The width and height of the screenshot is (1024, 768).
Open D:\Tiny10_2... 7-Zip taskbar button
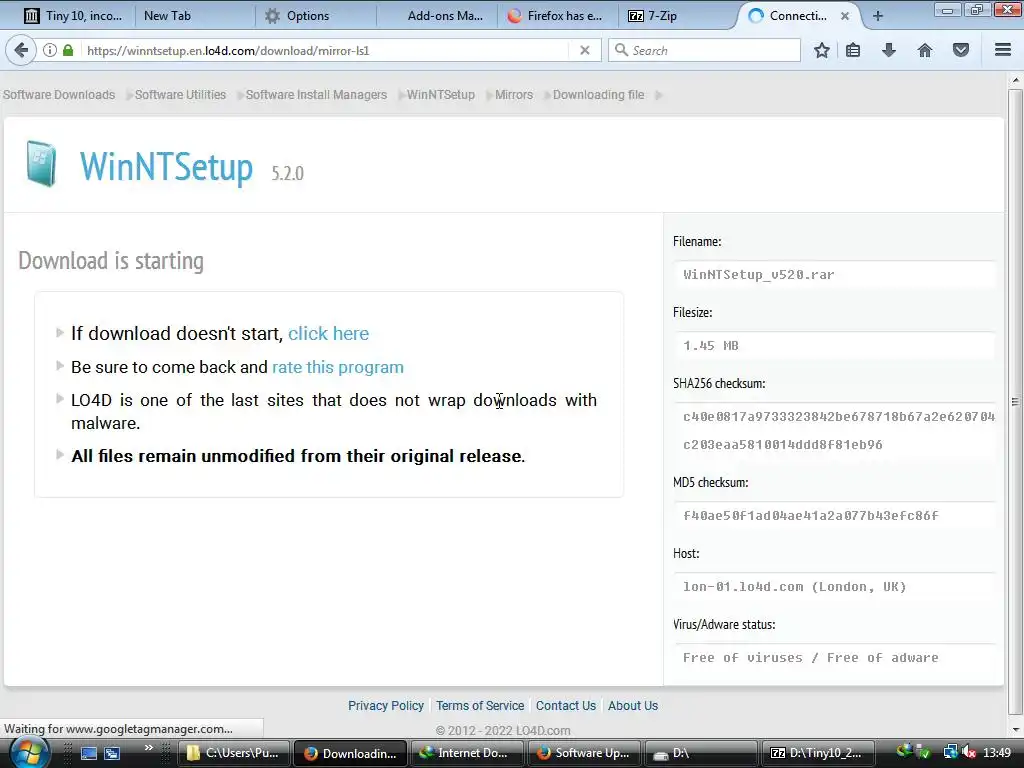[x=817, y=753]
